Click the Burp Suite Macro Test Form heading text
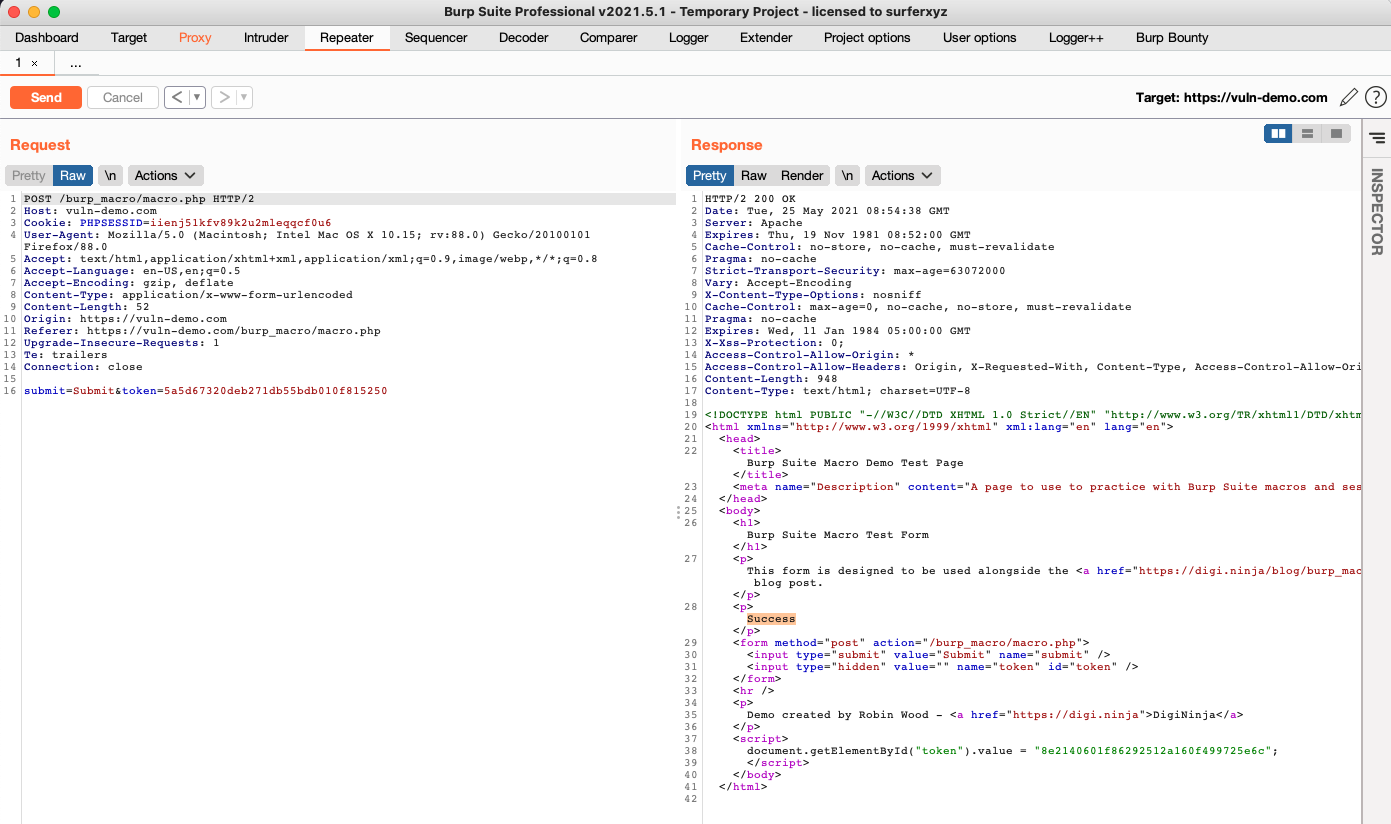This screenshot has height=824, width=1391. pos(838,535)
